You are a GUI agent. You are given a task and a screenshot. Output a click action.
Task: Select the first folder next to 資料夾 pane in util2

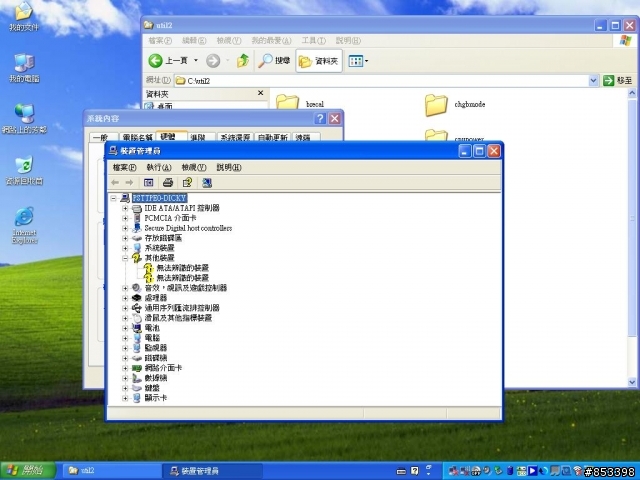pyautogui.click(x=300, y=102)
